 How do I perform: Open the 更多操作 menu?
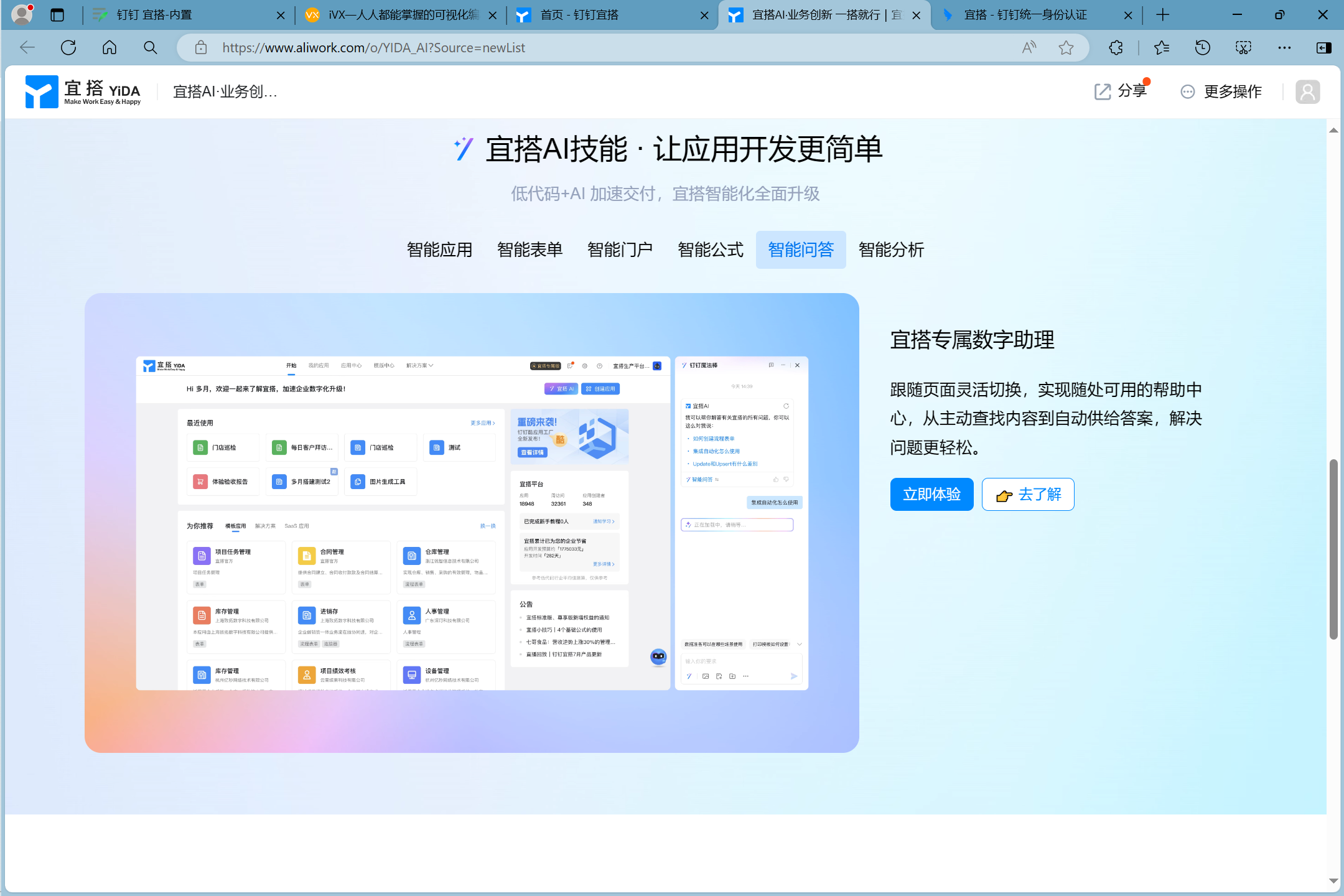pyautogui.click(x=1221, y=91)
